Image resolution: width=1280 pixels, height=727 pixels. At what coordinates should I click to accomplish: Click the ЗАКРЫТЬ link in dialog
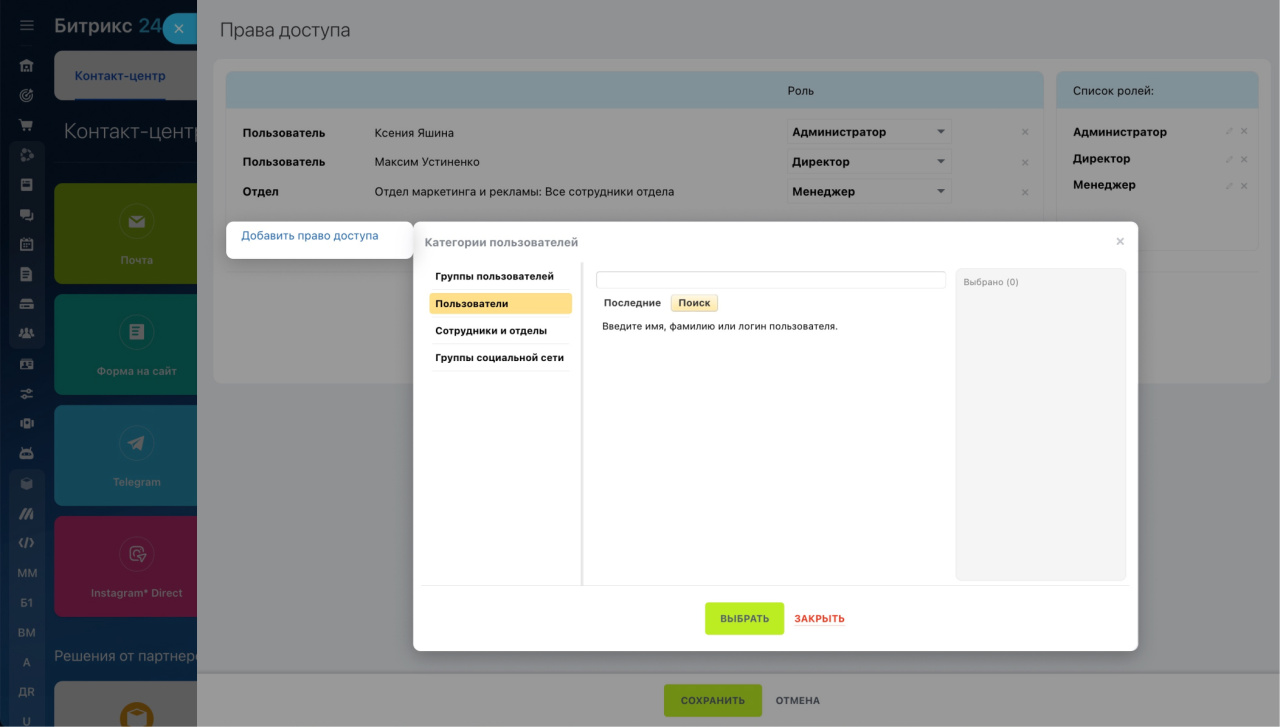coord(819,619)
